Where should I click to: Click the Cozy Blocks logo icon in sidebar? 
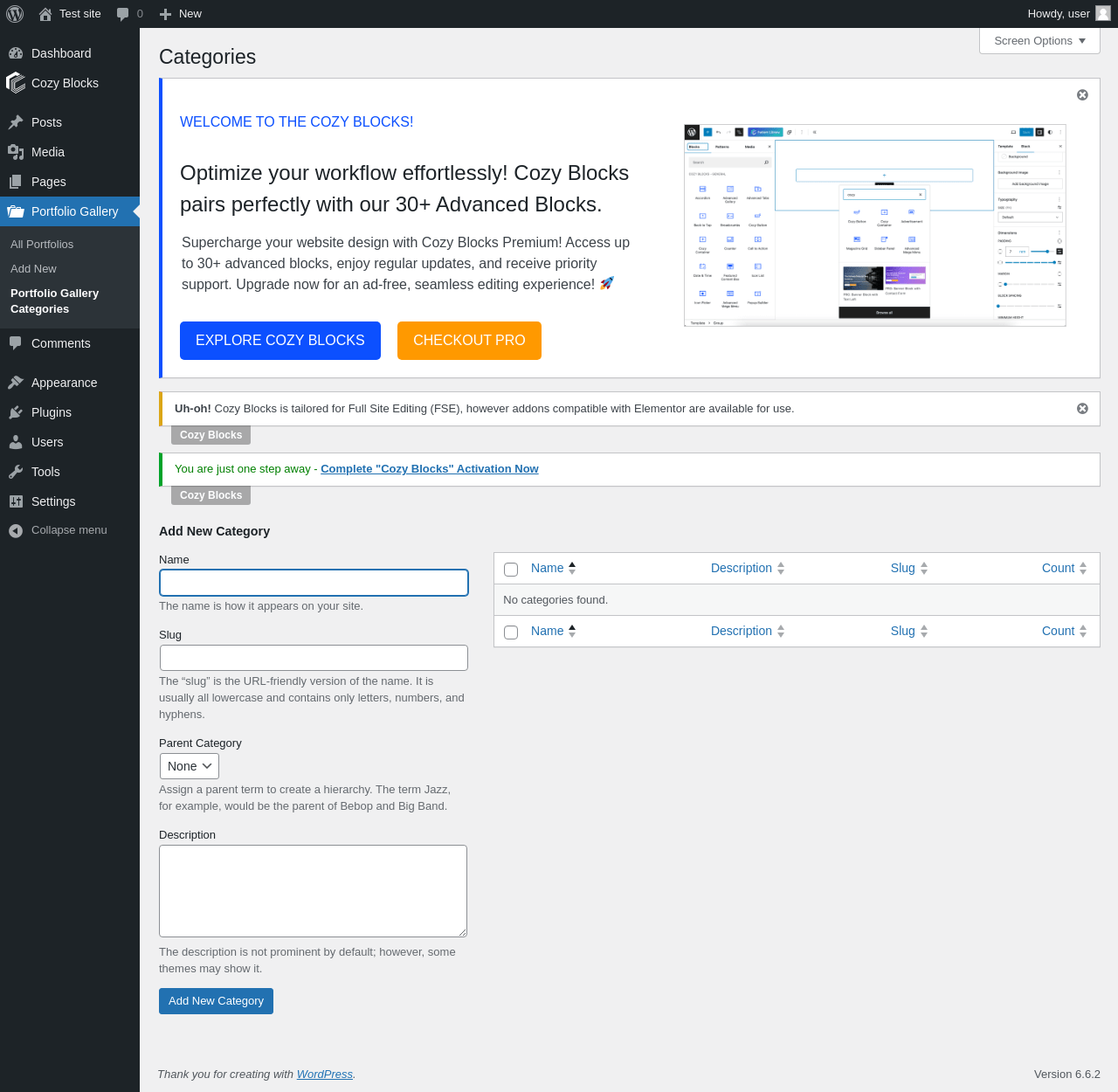click(x=16, y=83)
